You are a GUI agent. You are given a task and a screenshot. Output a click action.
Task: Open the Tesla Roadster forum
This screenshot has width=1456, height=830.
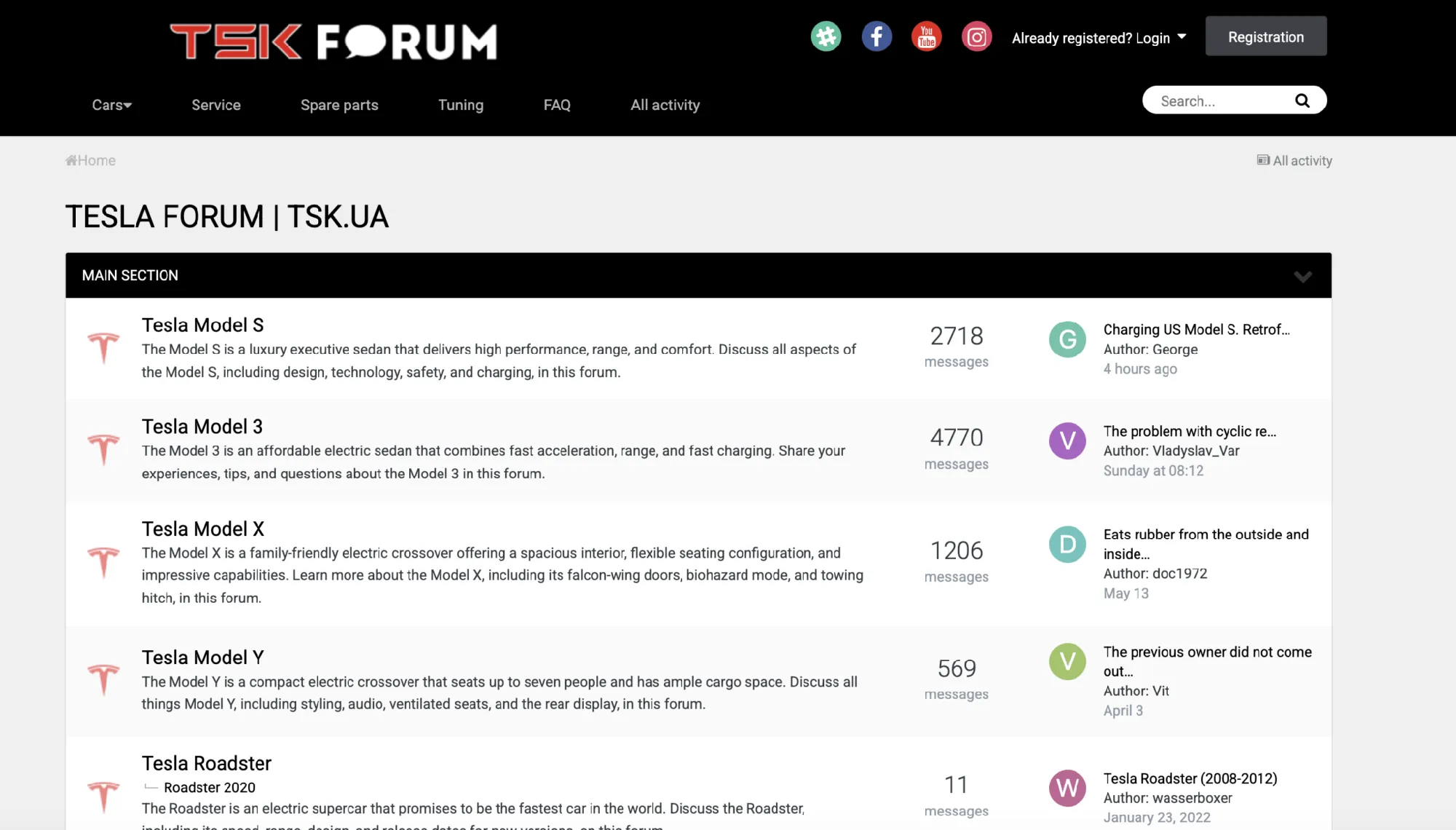click(x=206, y=763)
